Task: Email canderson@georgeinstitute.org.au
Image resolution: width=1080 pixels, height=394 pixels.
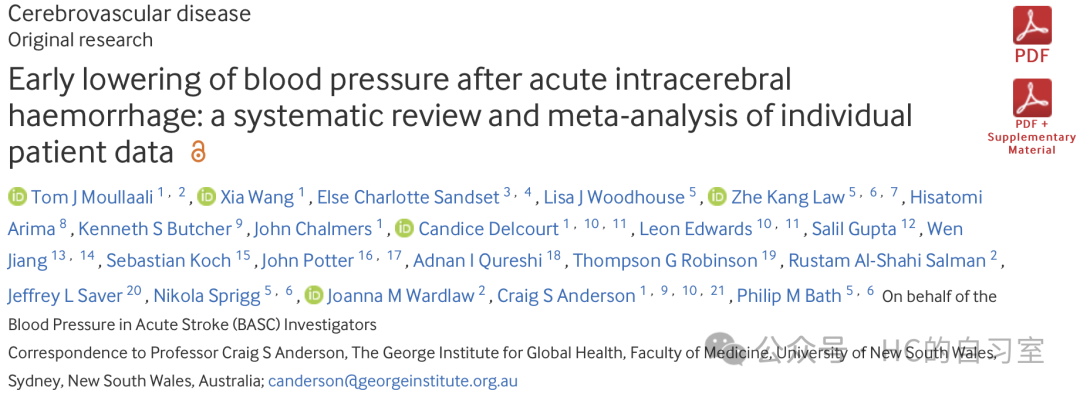Action: pyautogui.click(x=393, y=380)
